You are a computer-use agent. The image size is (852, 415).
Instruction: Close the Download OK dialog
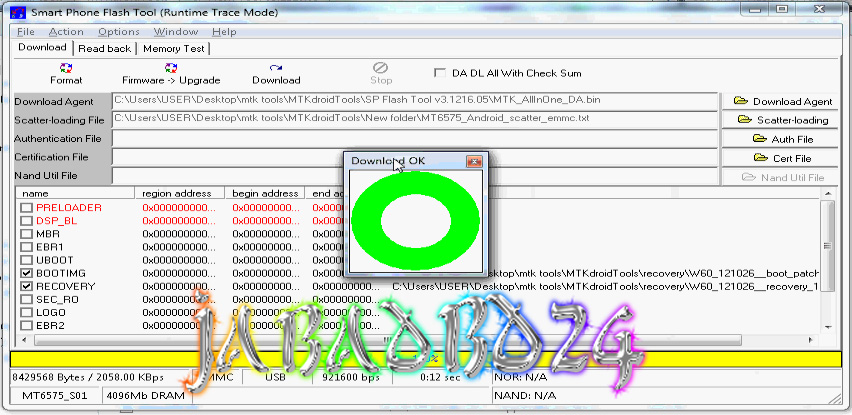(x=474, y=161)
